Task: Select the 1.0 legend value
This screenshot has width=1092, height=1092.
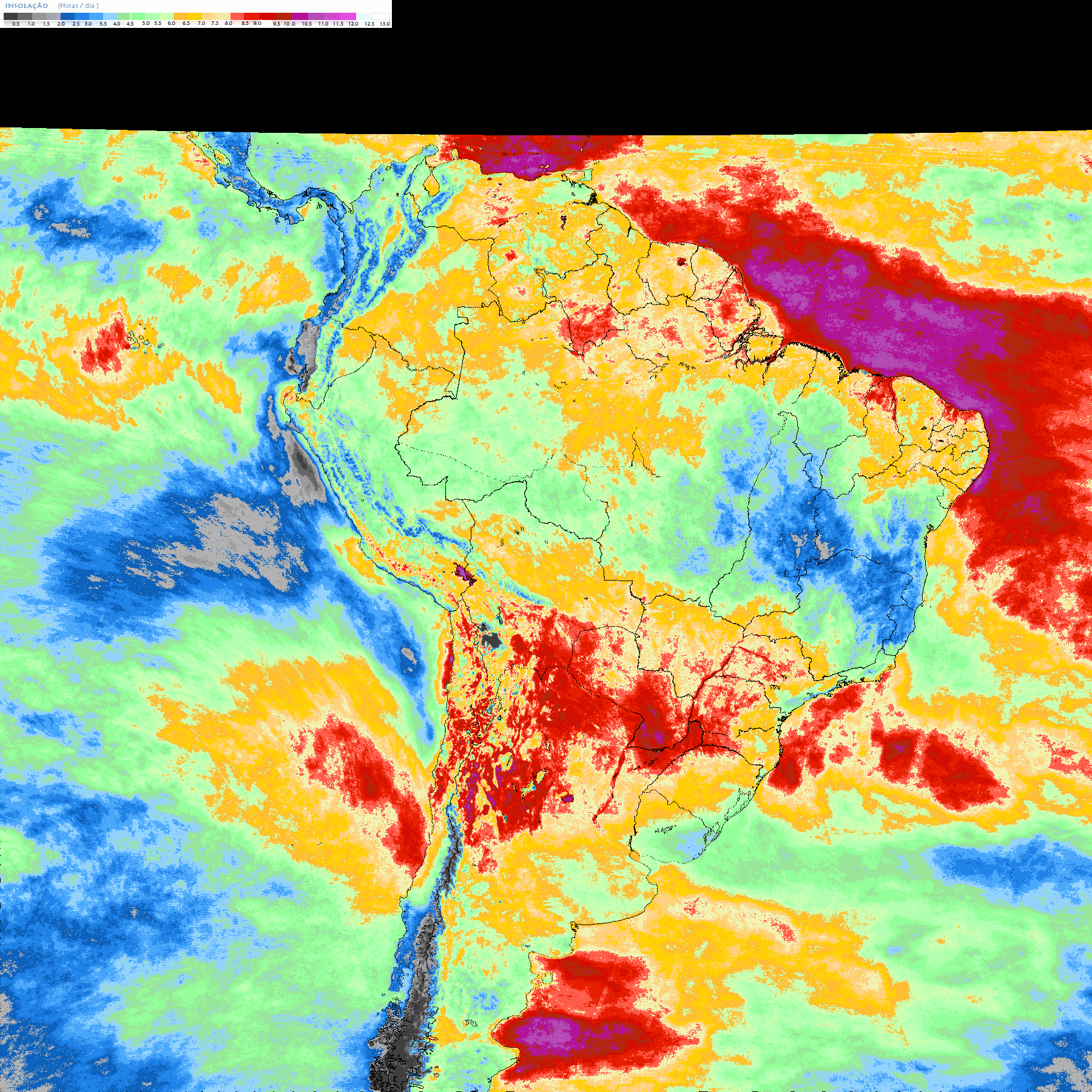Action: pyautogui.click(x=31, y=24)
